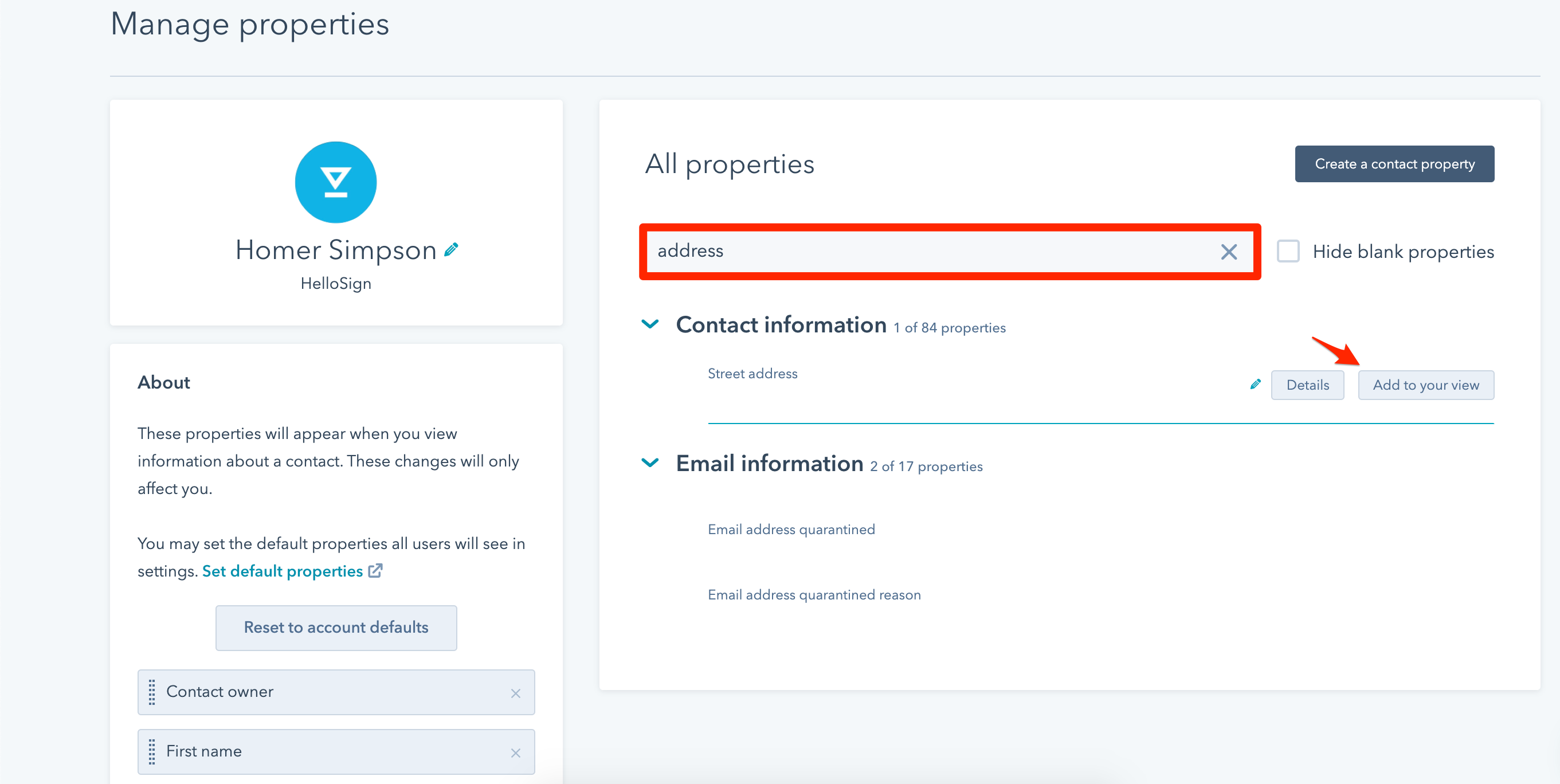Click the pencil icon next to Street address
Viewport: 1560px width, 784px height.
[1255, 385]
